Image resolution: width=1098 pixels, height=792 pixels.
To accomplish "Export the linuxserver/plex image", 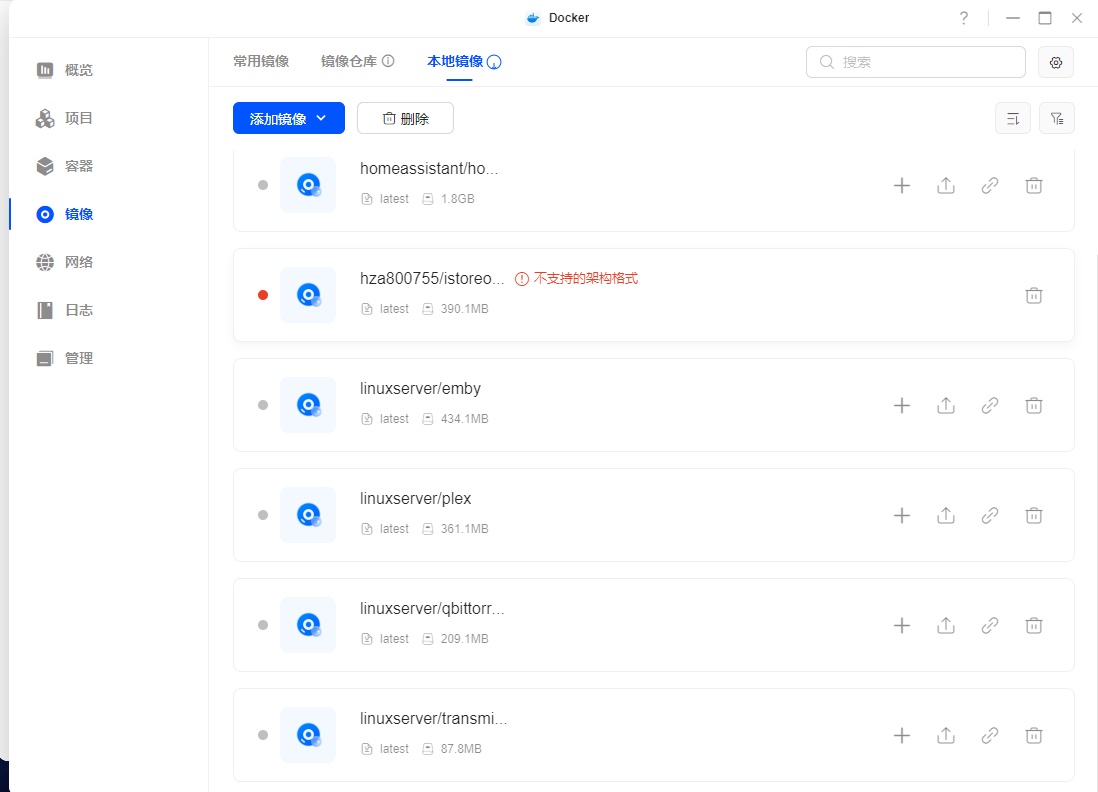I will (946, 515).
